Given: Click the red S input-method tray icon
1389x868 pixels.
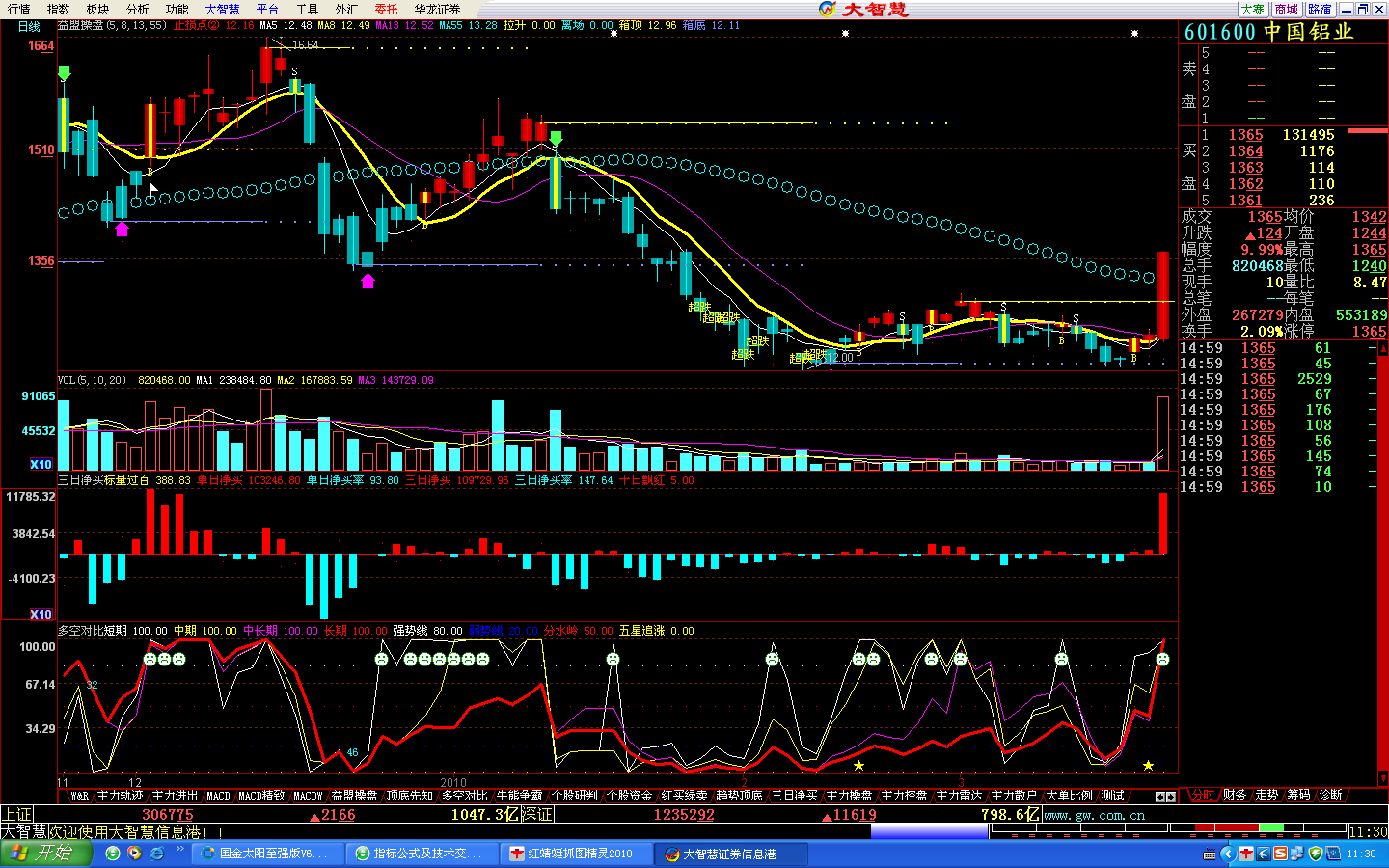Looking at the screenshot, I should pyautogui.click(x=1280, y=854).
